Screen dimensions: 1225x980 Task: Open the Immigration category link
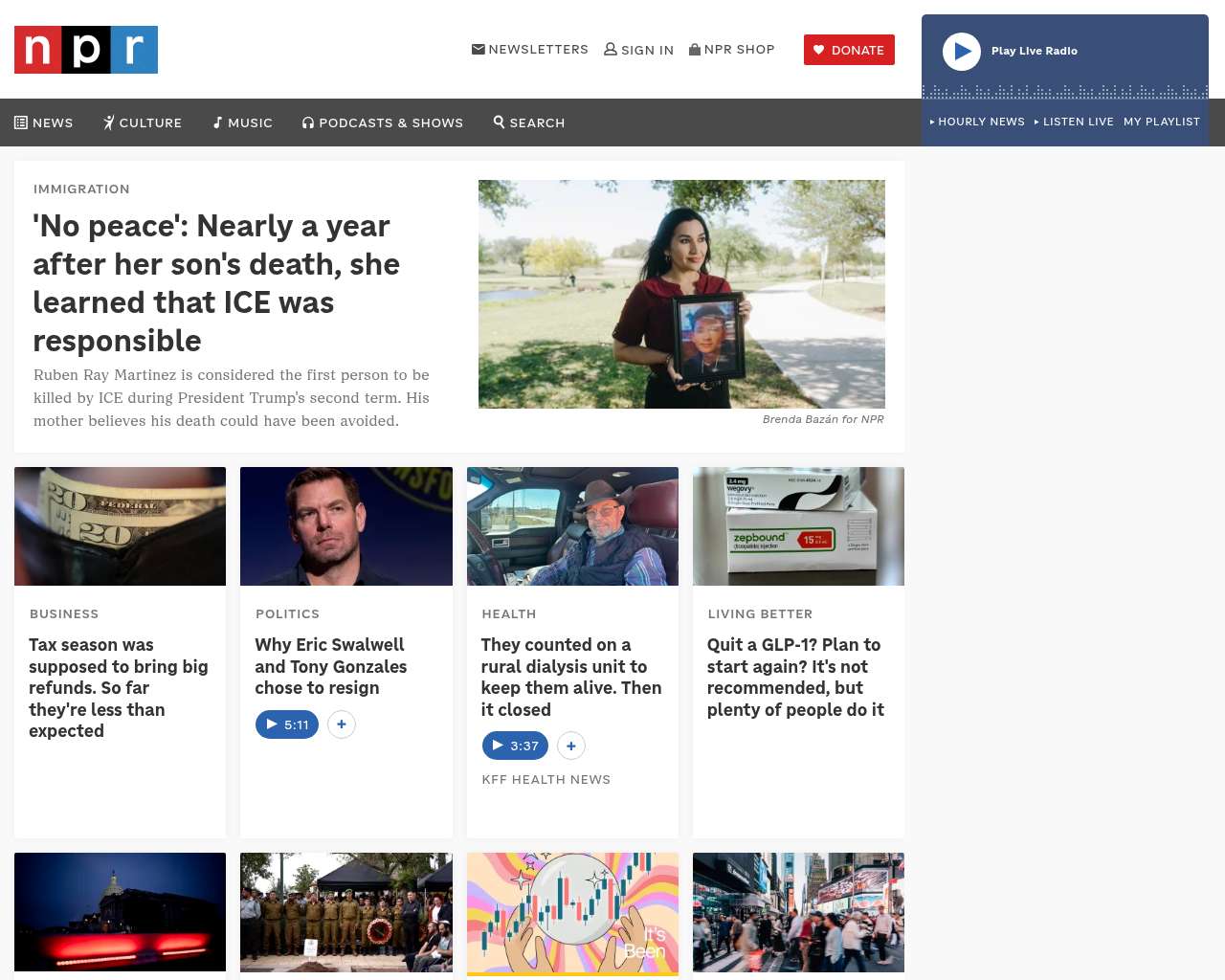81,189
